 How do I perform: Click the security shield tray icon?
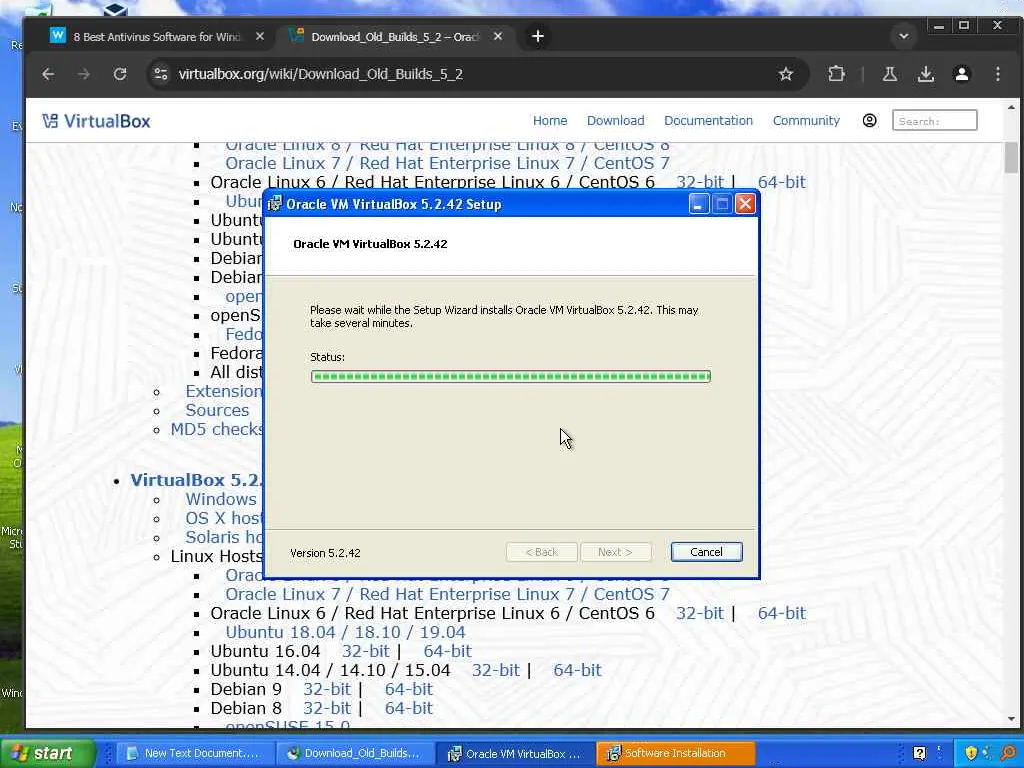(x=971, y=754)
